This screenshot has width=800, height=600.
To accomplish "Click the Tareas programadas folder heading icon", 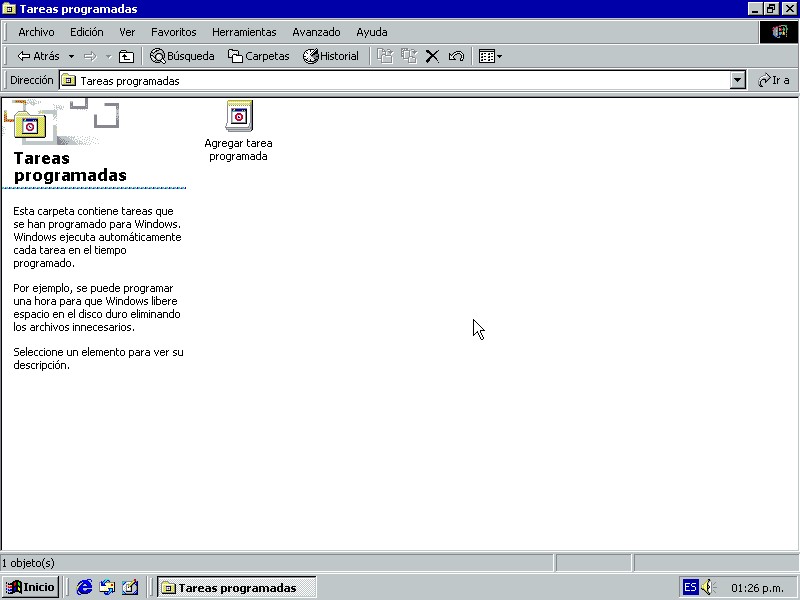I will [x=30, y=125].
